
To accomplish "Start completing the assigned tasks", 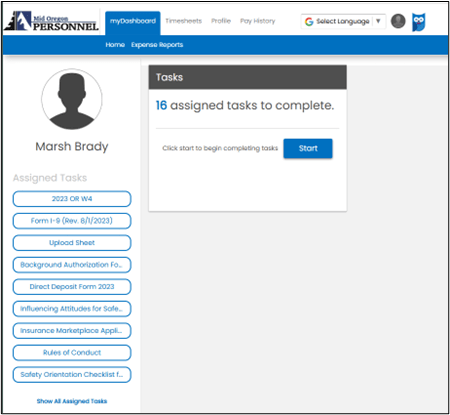I will (x=308, y=148).
